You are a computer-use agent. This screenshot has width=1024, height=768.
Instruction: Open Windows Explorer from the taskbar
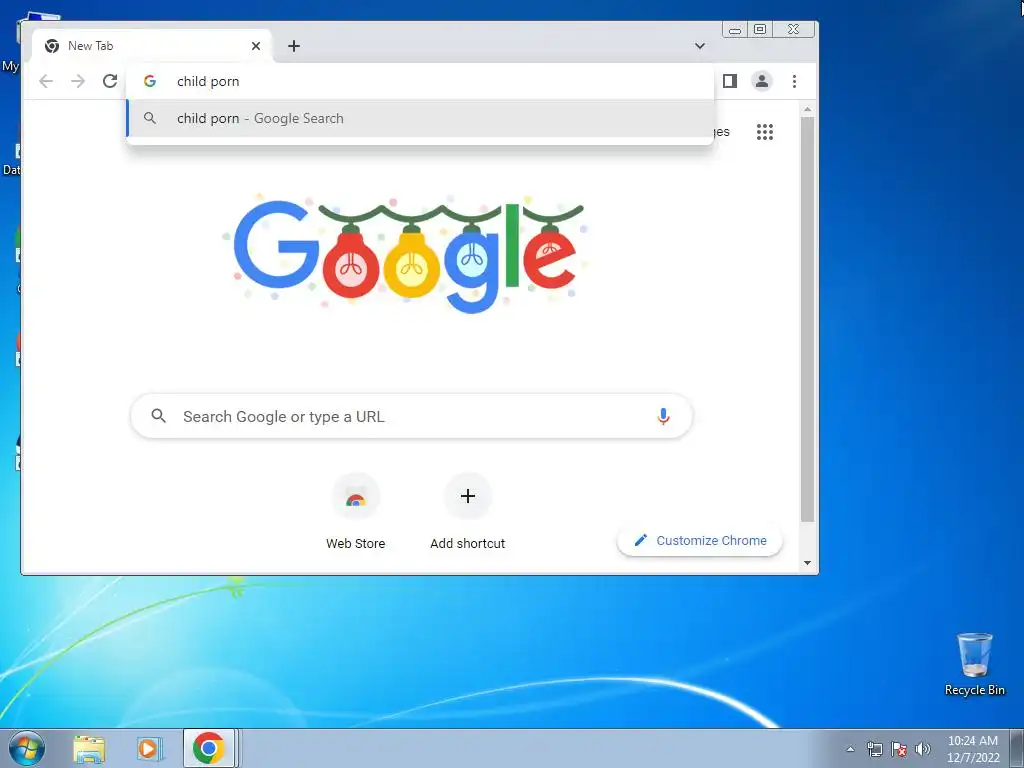click(89, 748)
